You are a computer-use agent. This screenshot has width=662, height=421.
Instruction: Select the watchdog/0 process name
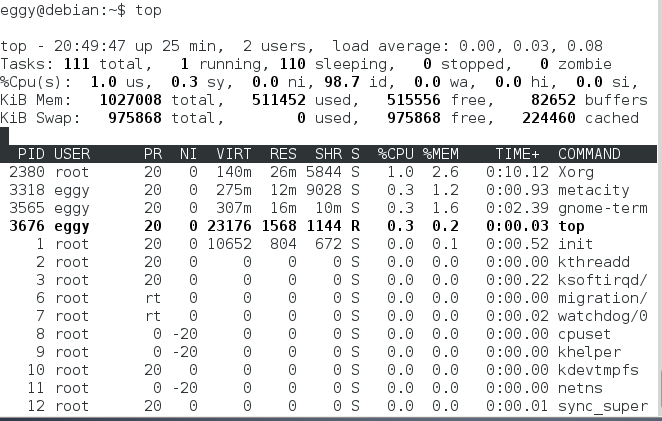(x=603, y=316)
